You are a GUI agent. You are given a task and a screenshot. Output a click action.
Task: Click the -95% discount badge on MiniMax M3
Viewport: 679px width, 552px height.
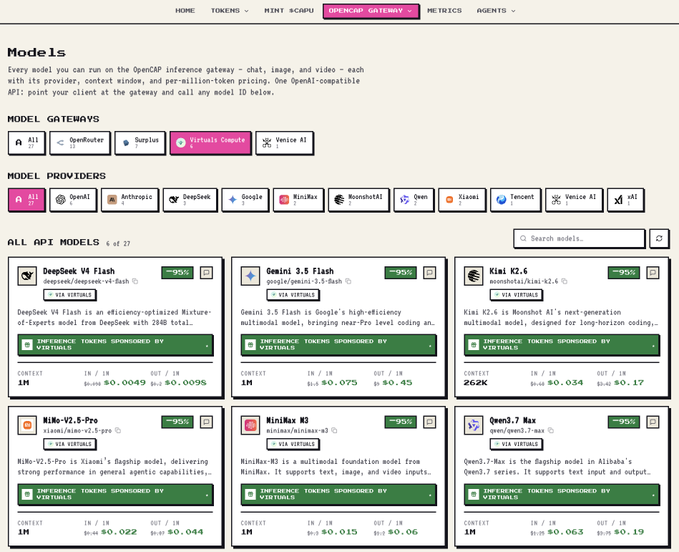(401, 422)
